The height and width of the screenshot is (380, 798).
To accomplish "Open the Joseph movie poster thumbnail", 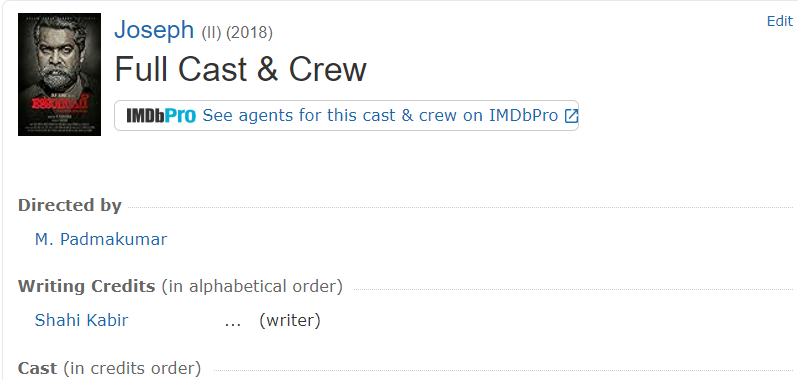I will (60, 74).
